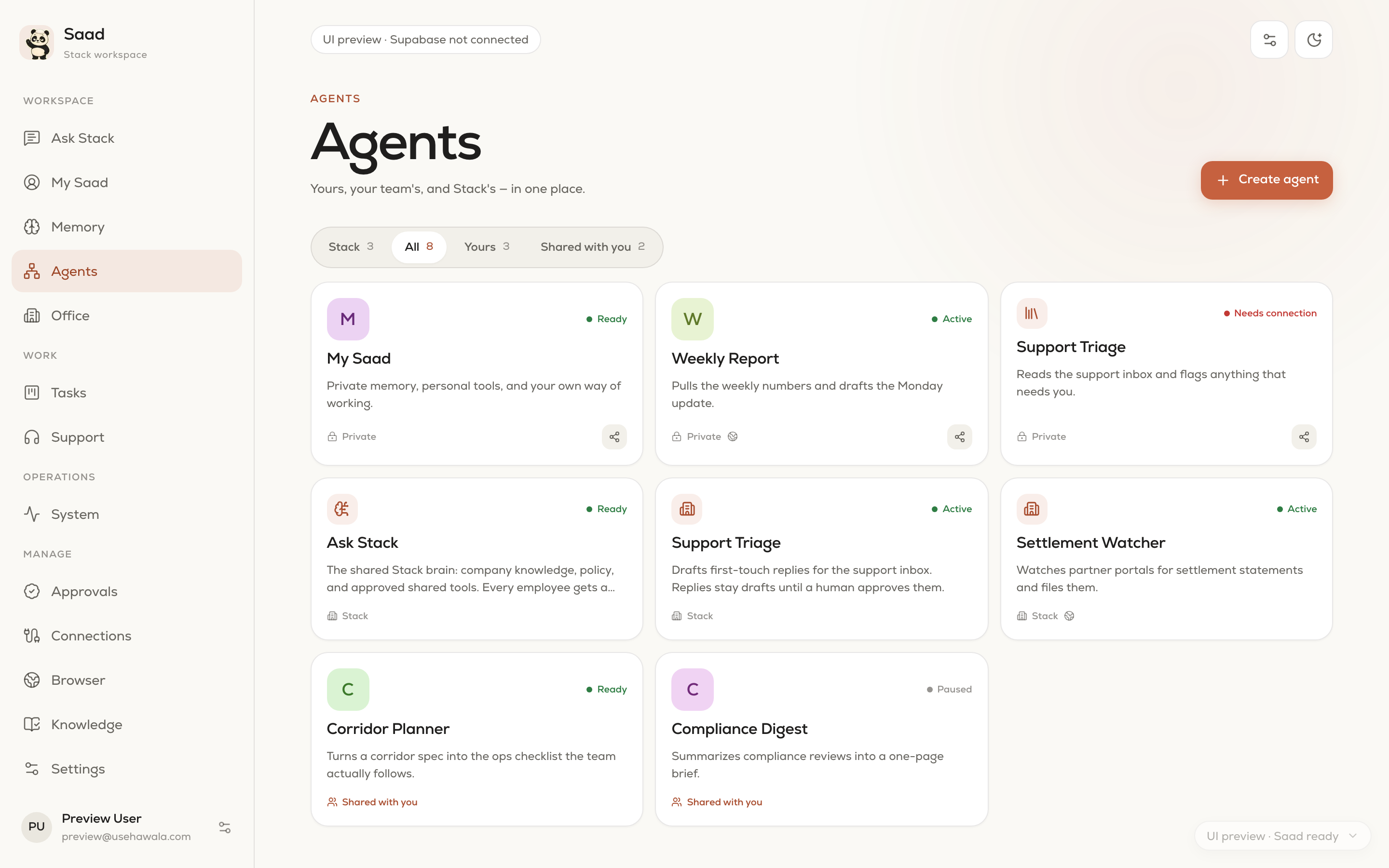
Task: Click the Approvals checkmark badge icon
Action: point(31,591)
